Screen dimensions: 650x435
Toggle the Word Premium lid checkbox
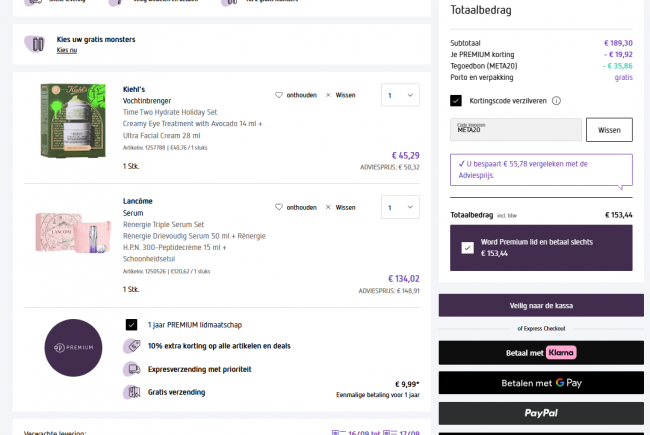point(468,248)
